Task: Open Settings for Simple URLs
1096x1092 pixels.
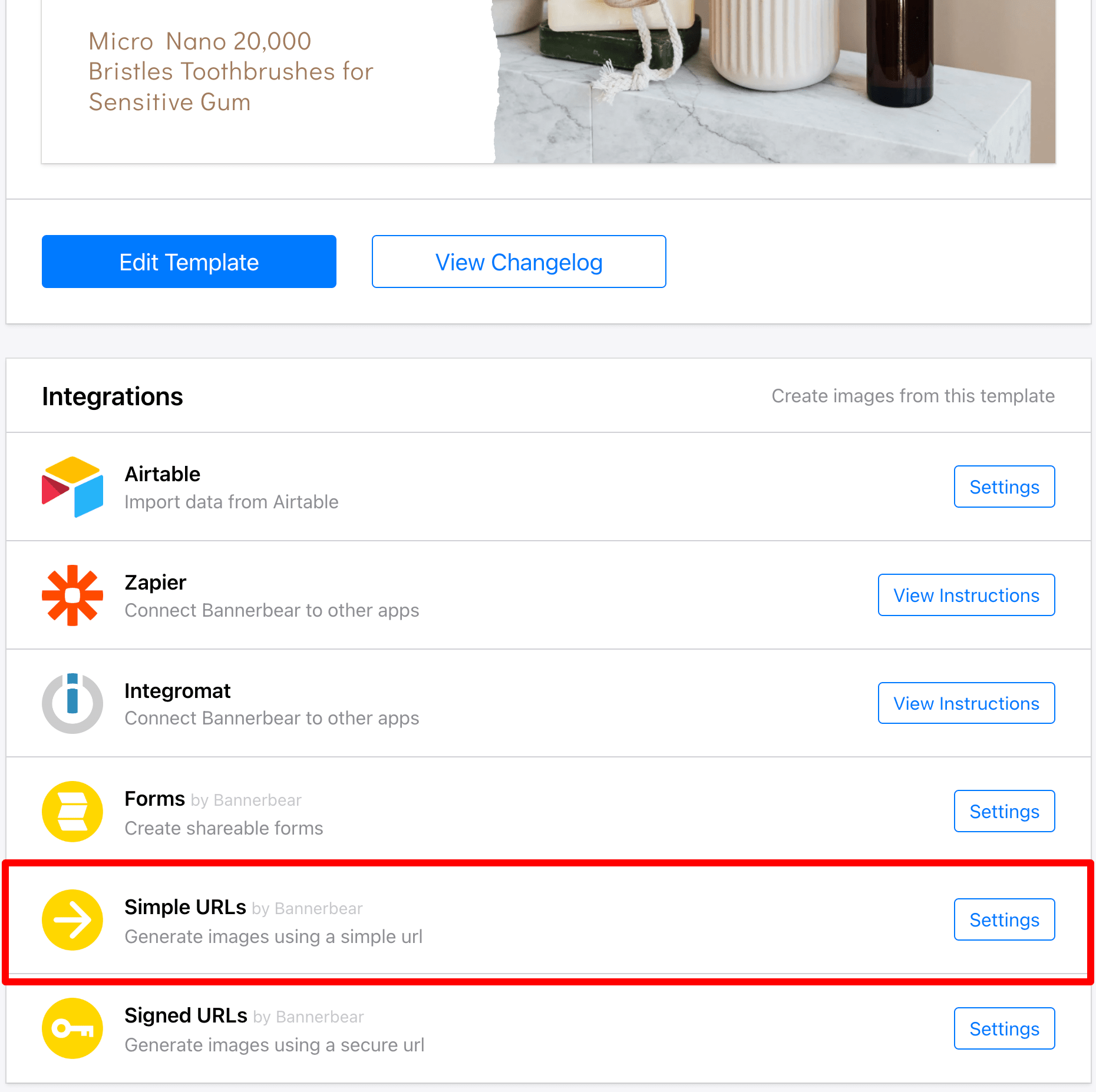Action: 1004,919
